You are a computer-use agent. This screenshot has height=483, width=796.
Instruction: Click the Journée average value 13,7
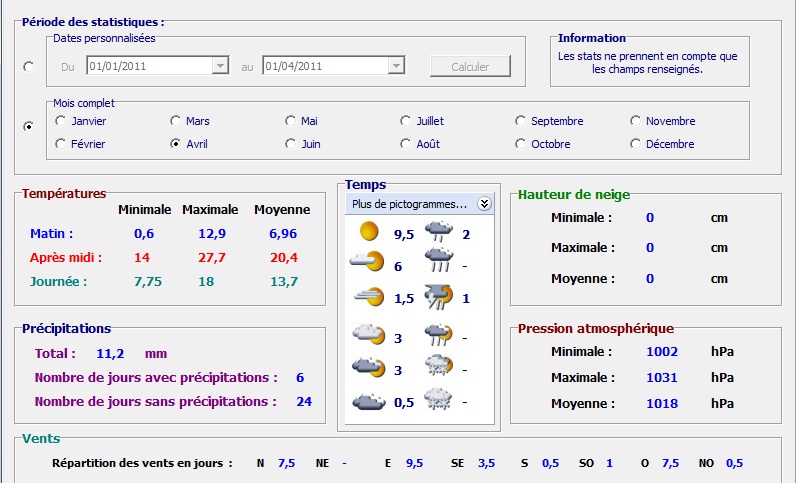click(284, 281)
